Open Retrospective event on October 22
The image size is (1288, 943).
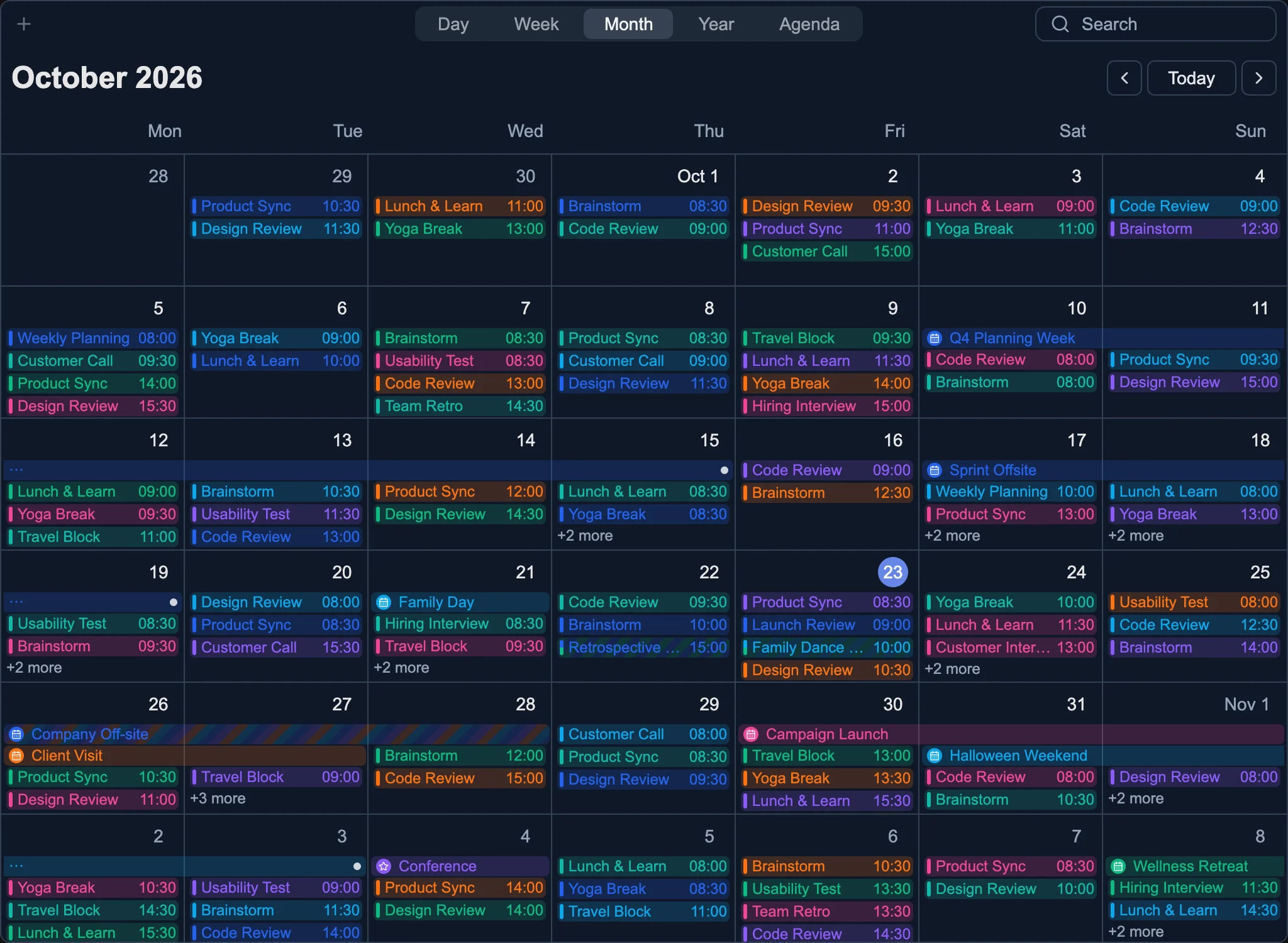(643, 648)
